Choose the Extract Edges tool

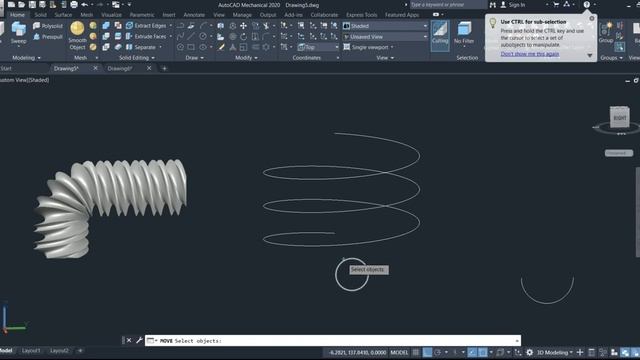tap(146, 26)
